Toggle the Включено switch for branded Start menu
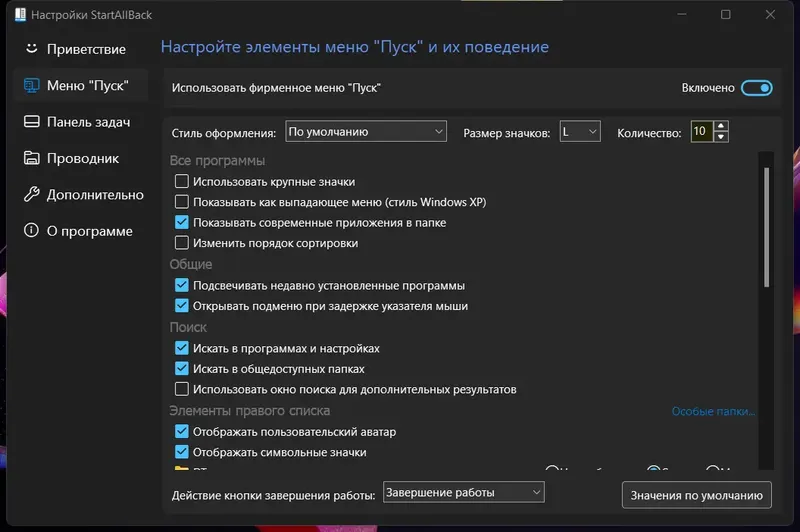The height and width of the screenshot is (532, 800). [x=757, y=88]
